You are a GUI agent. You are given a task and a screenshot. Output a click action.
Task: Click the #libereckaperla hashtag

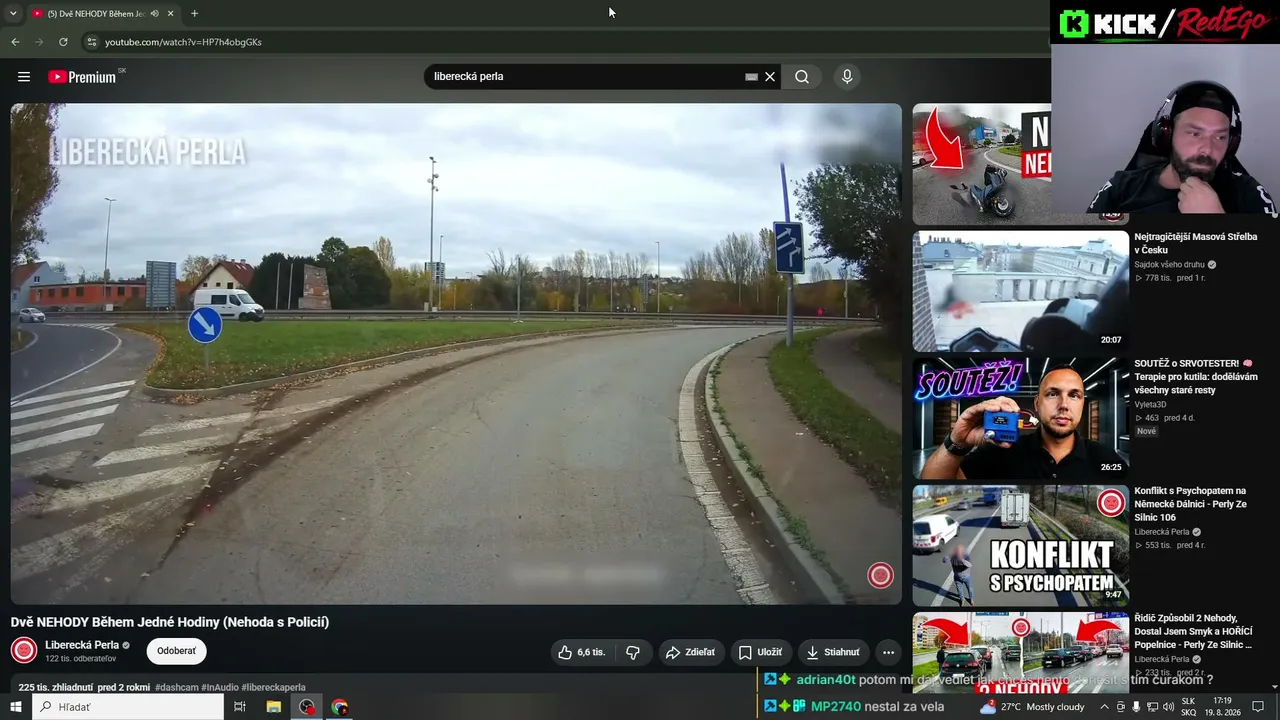273,688
